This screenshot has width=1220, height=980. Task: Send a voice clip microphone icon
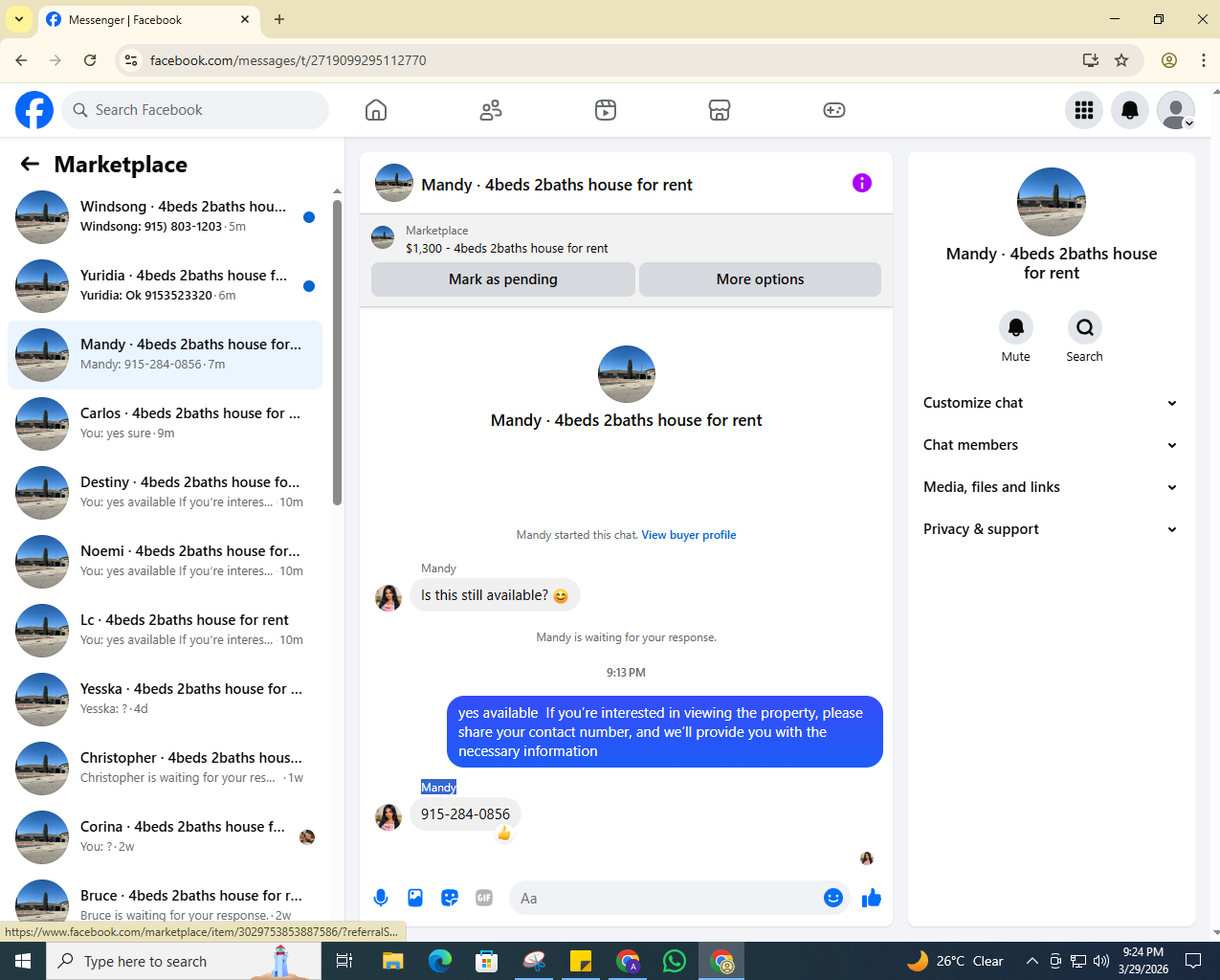(381, 898)
